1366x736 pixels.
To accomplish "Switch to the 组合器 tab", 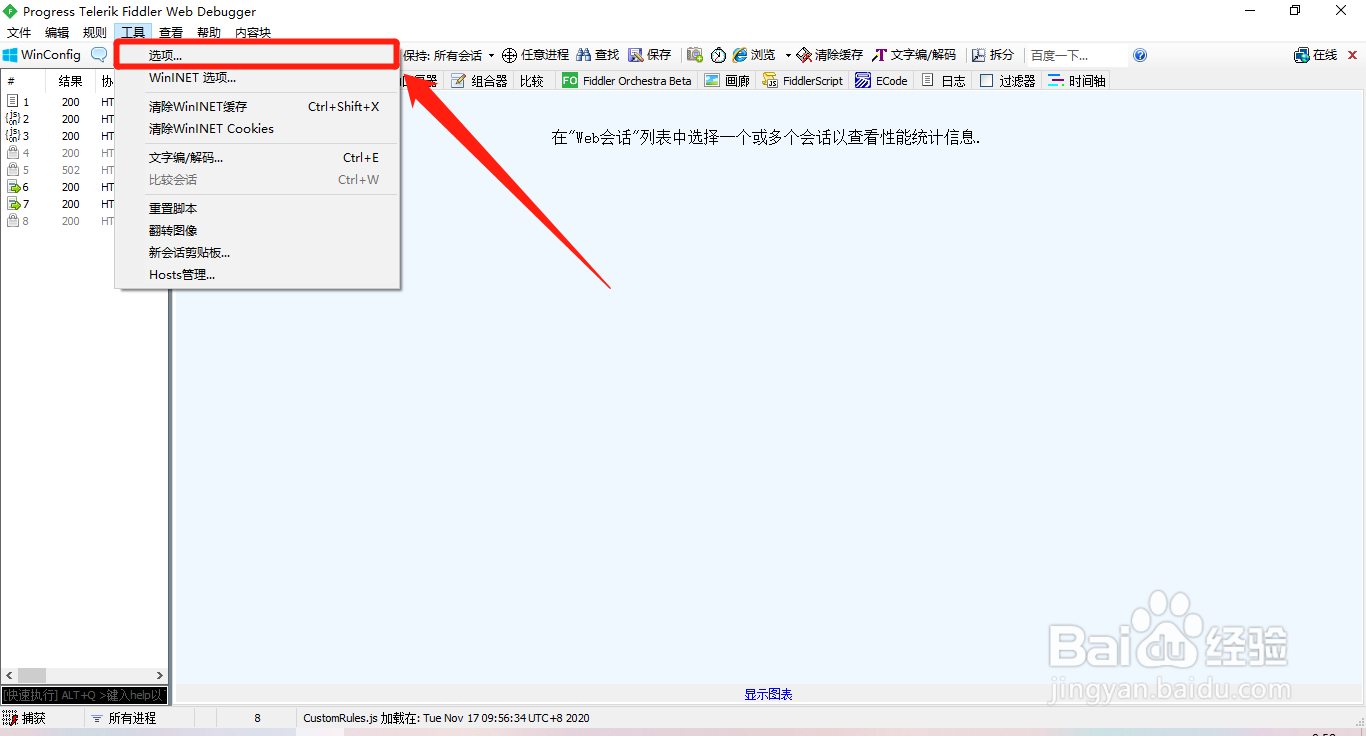I will 479,81.
